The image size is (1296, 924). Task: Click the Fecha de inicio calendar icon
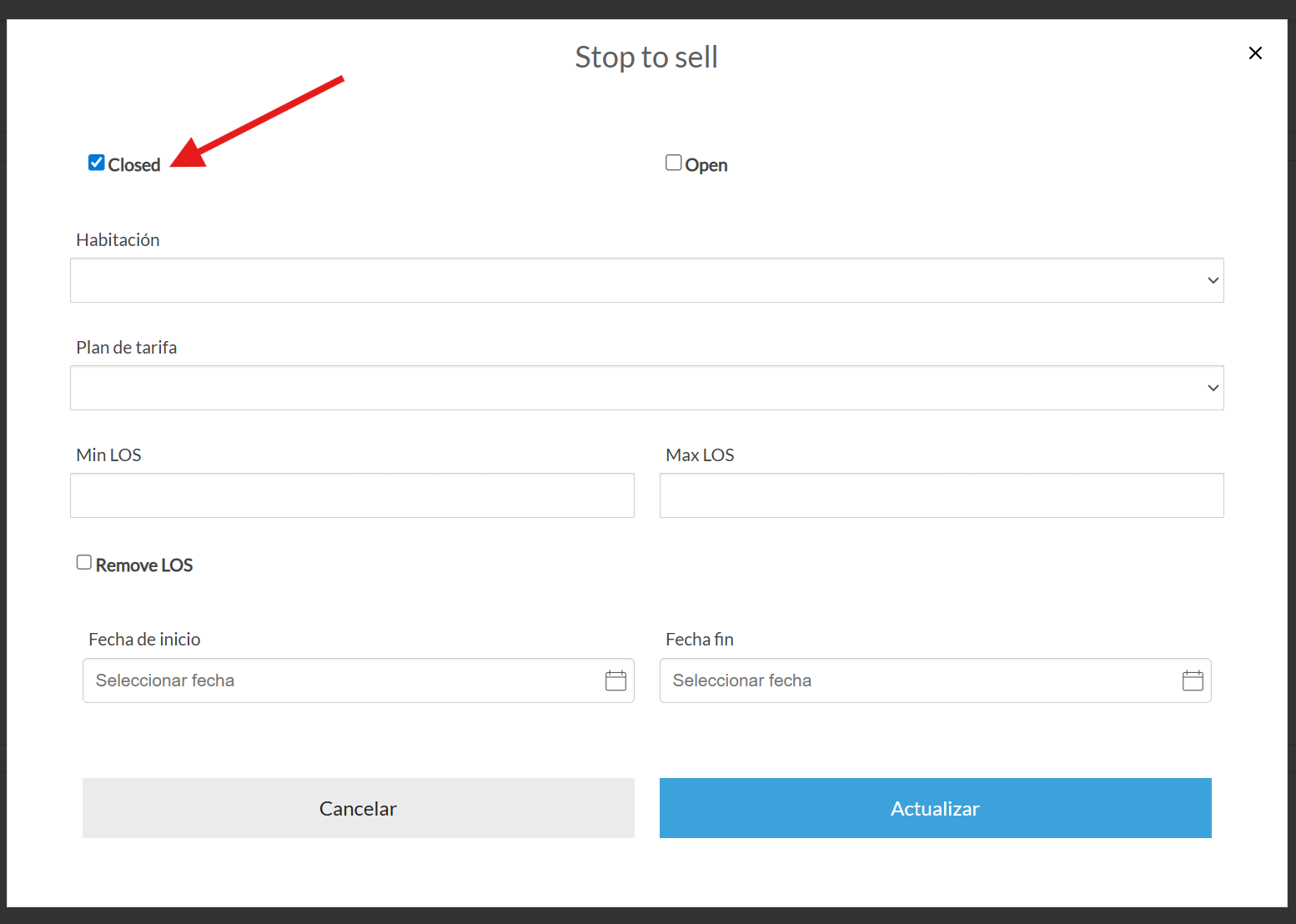[615, 680]
